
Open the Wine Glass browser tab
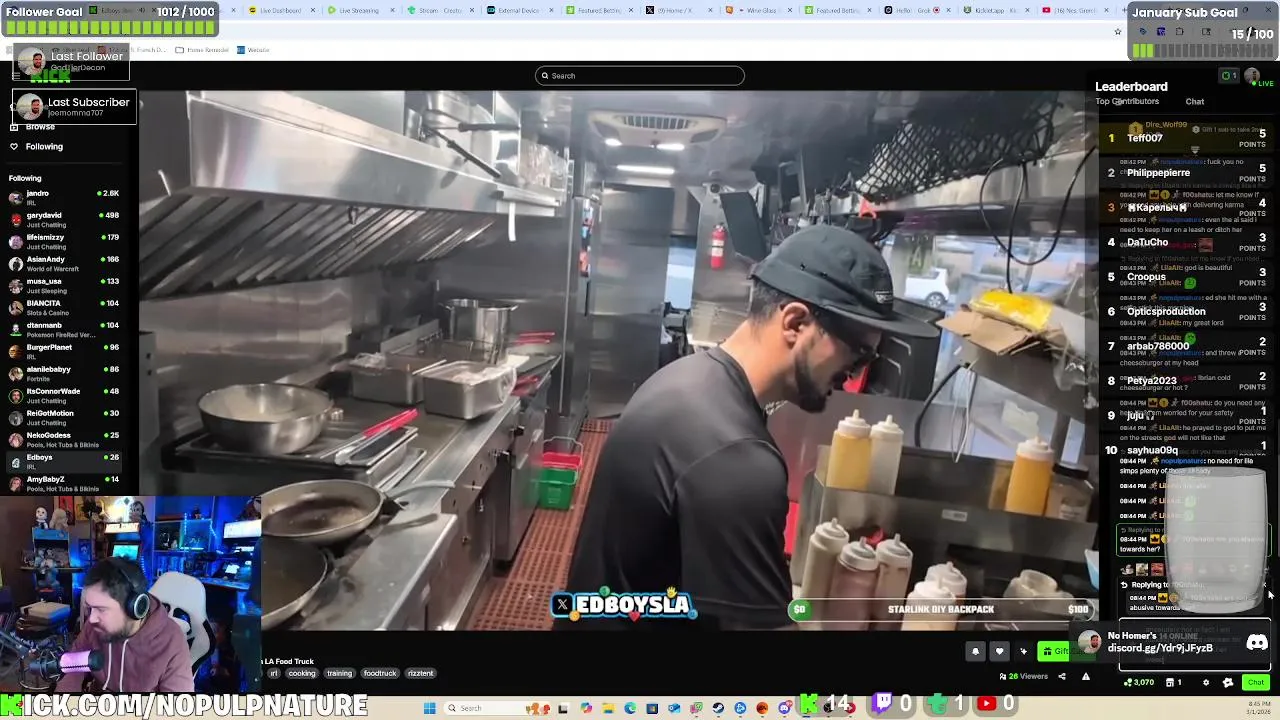(757, 10)
